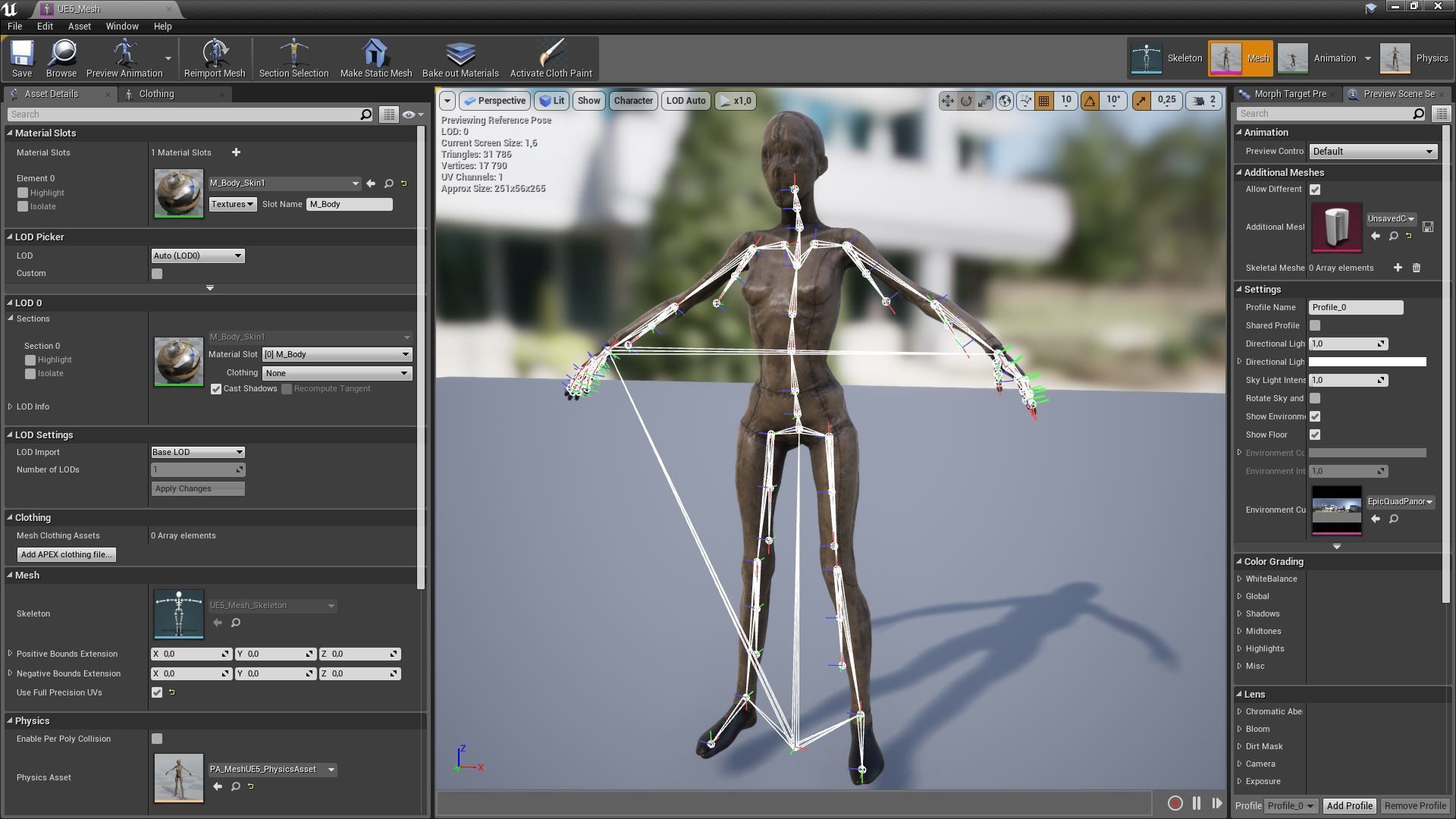Toggle surface snapping icon in viewport toolbar
The height and width of the screenshot is (819, 1456).
(1025, 101)
